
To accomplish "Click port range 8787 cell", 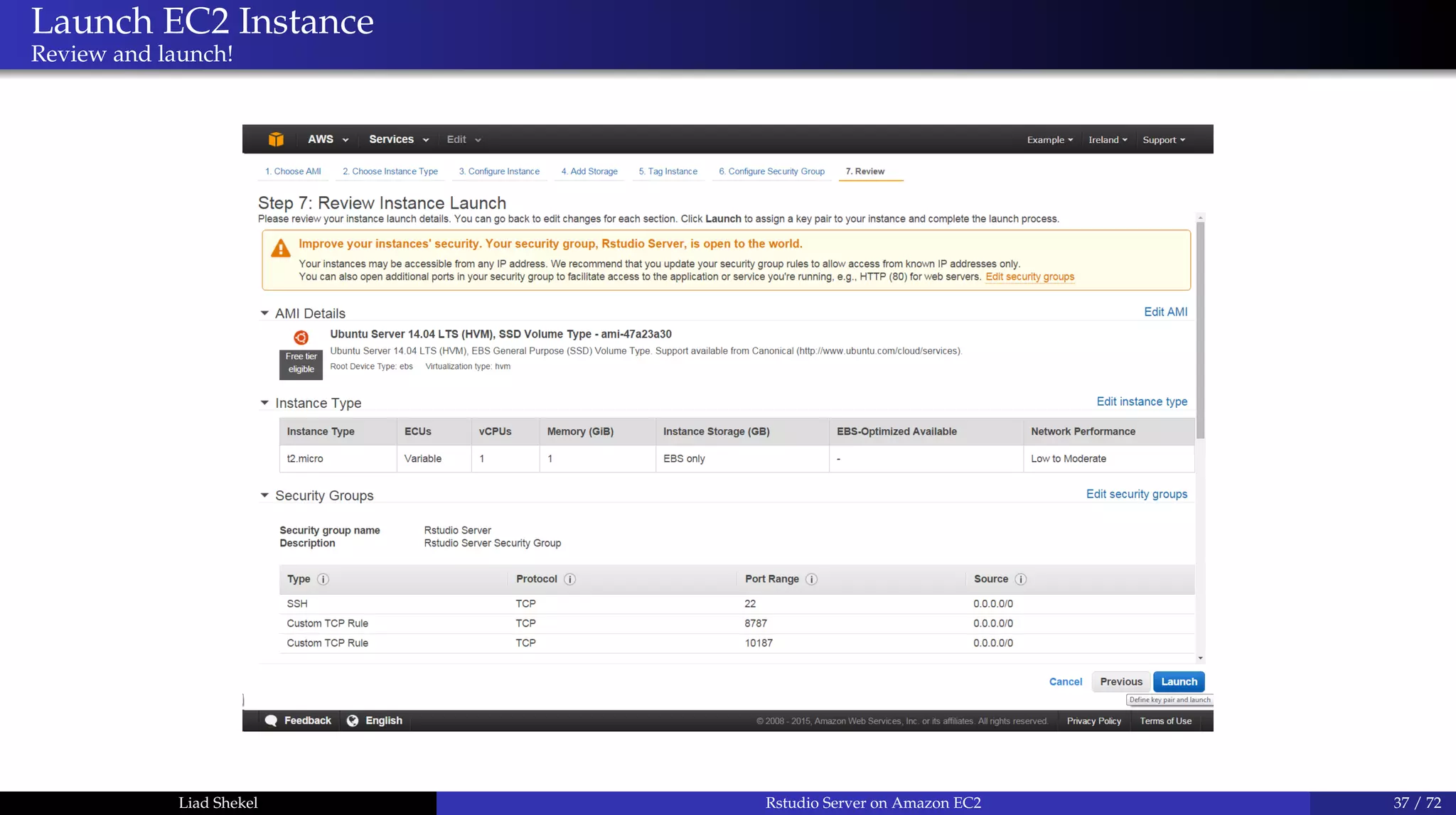I will click(x=756, y=623).
